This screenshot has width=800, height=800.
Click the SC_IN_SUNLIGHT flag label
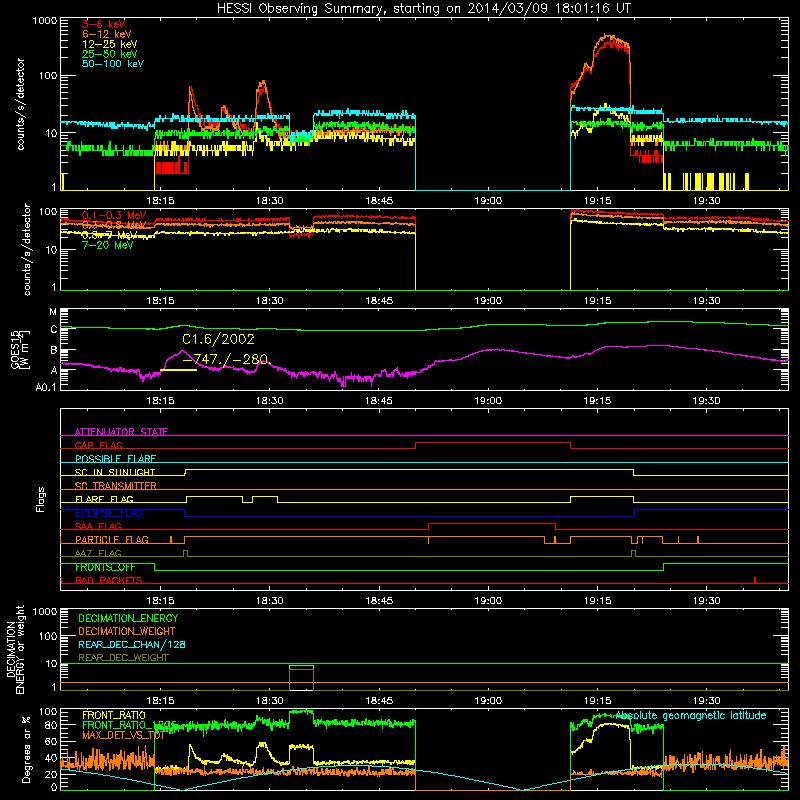click(115, 472)
